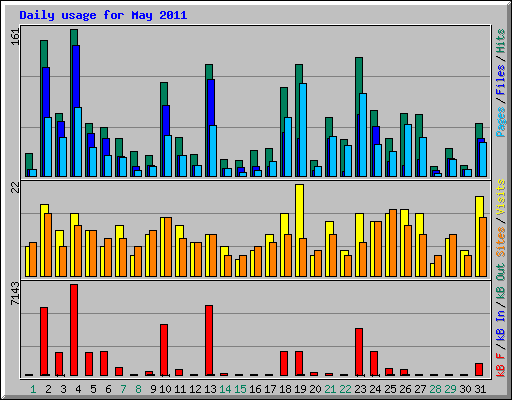The height and width of the screenshot is (400, 512).
Task: Click the green hits bar for day 10
Action: [x=164, y=94]
